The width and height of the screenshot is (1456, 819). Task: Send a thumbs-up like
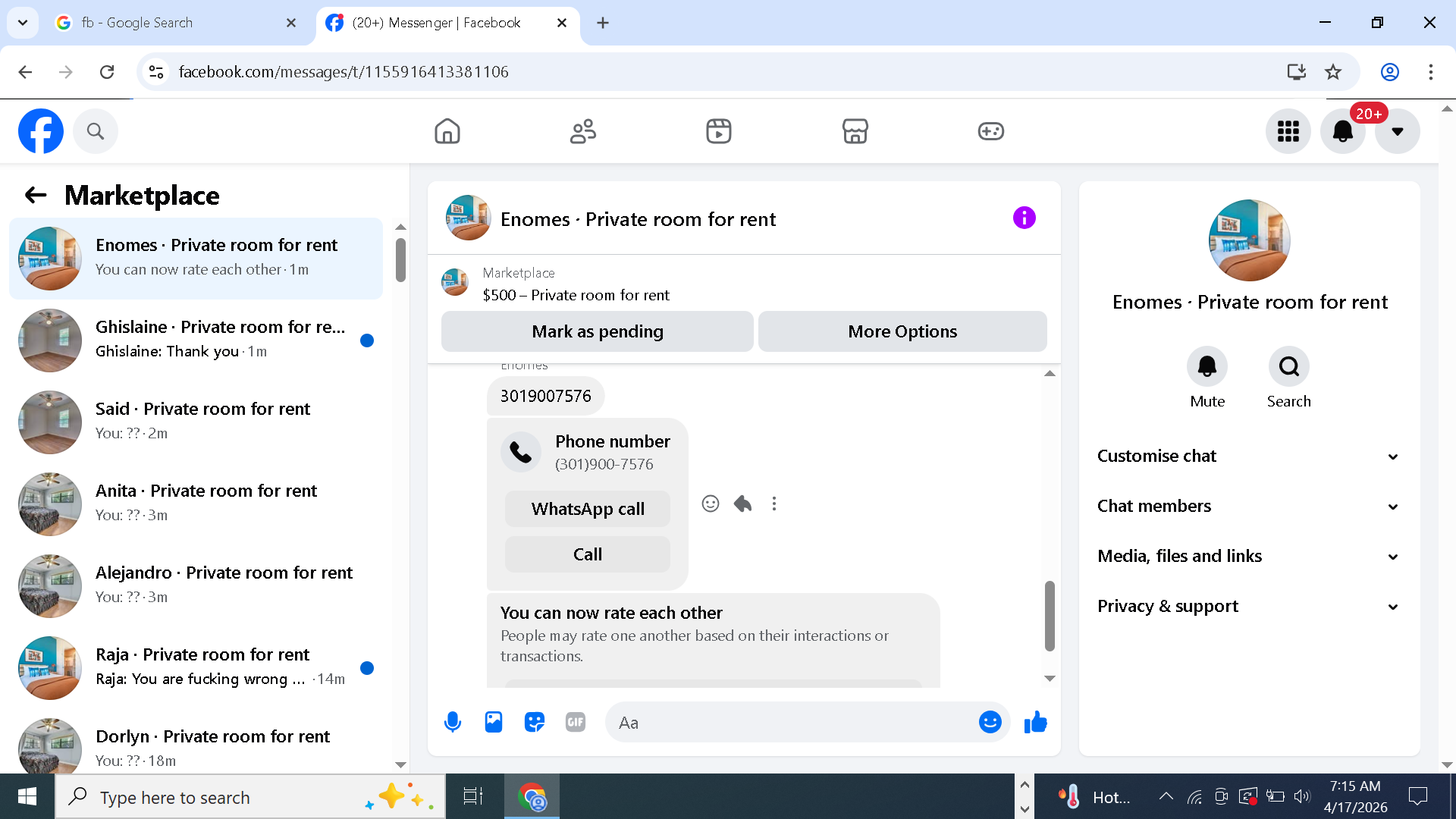click(x=1035, y=722)
